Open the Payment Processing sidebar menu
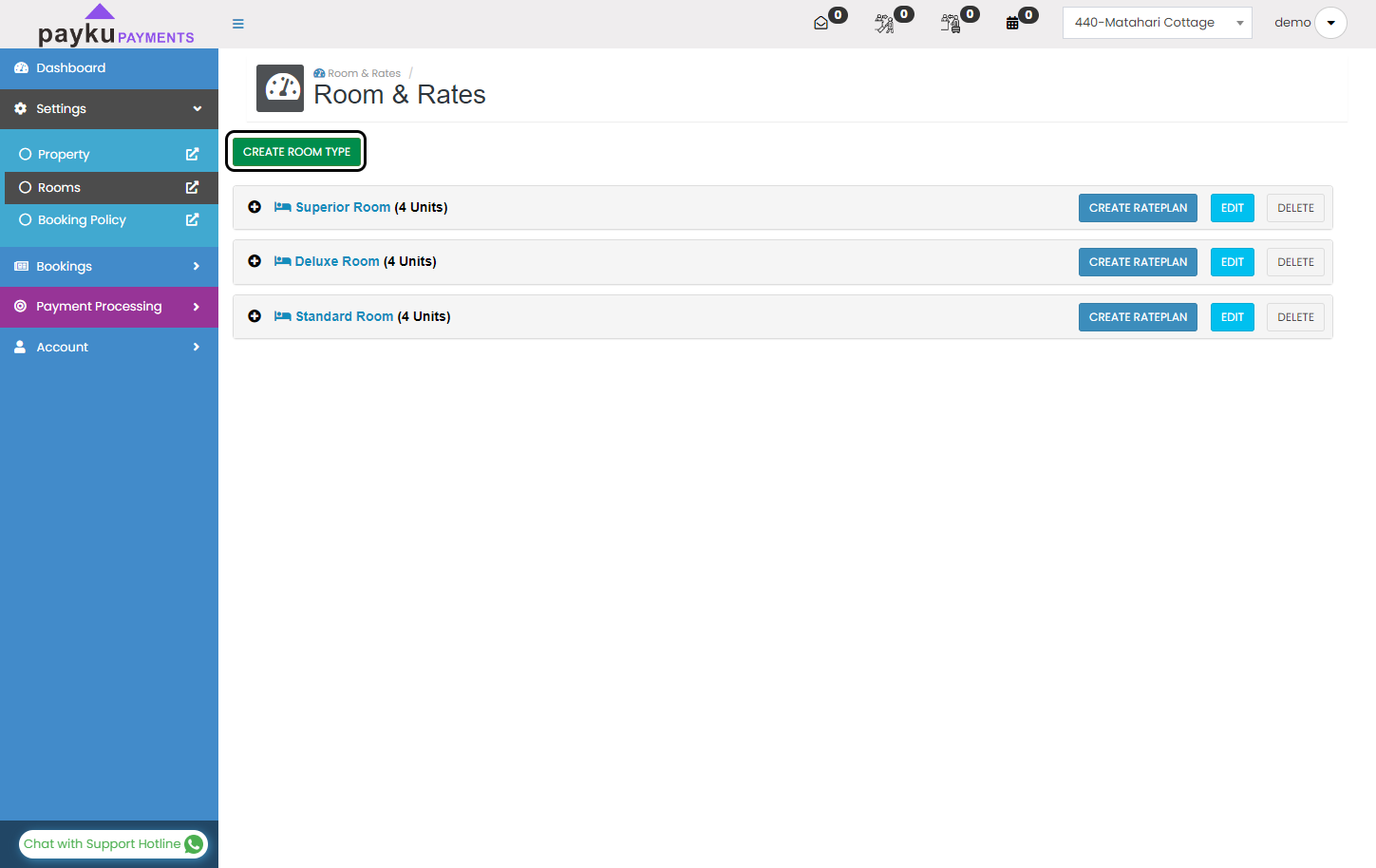Viewport: 1376px width, 868px height. 109,307
